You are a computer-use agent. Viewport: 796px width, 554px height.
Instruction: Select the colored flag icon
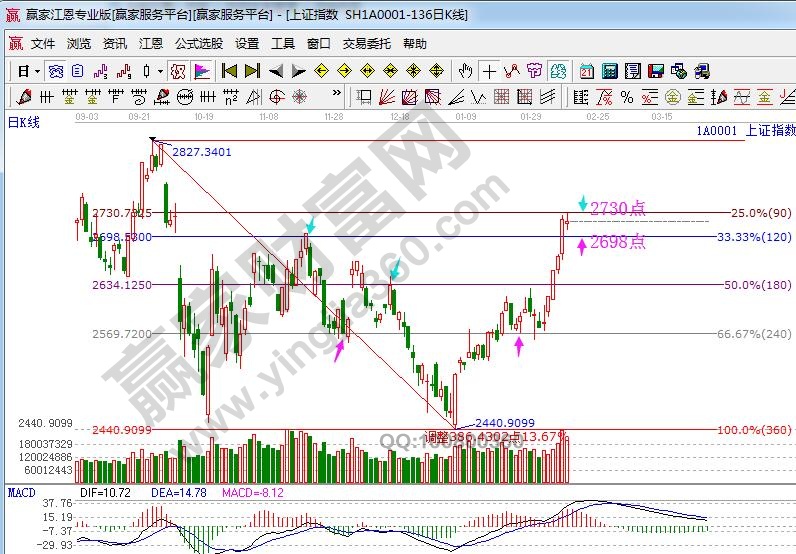click(x=201, y=71)
